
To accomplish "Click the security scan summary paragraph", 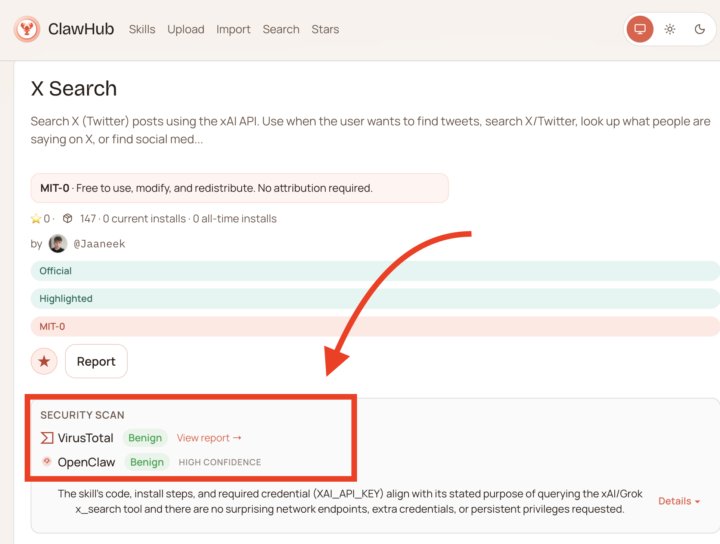I will coord(350,501).
